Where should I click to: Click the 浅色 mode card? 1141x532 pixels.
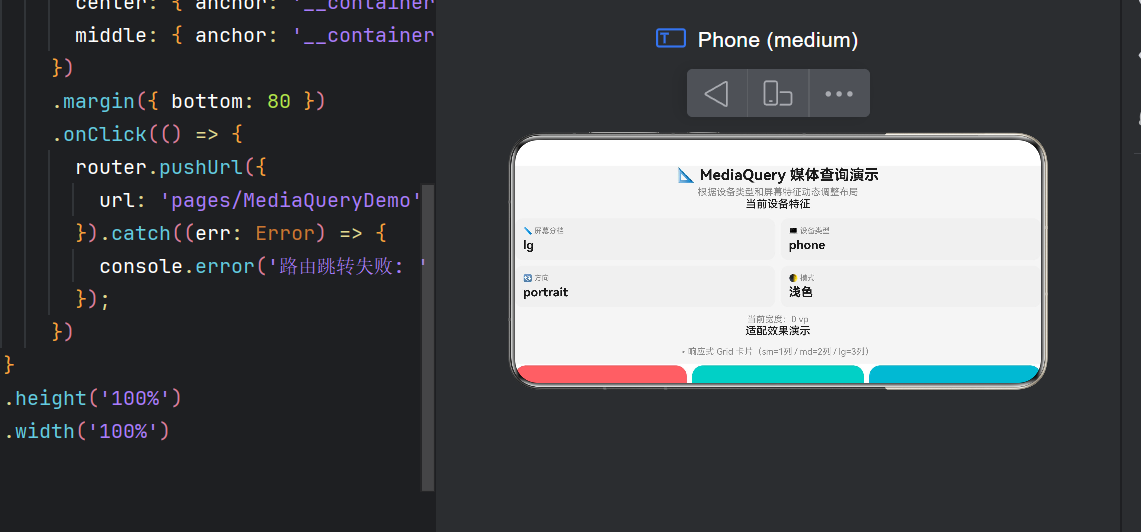coord(911,286)
